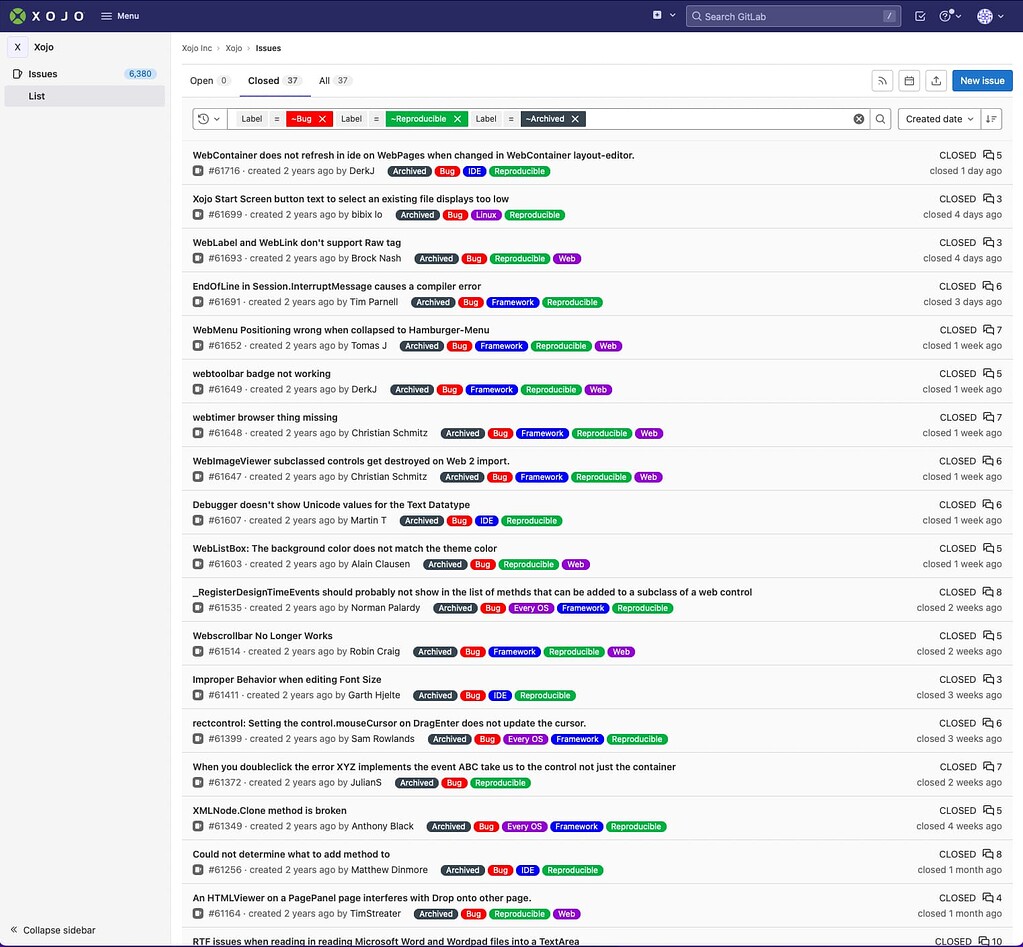Screen dimensions: 1023x947
Task: Click issue type icon for #61372
Action: 198,783
